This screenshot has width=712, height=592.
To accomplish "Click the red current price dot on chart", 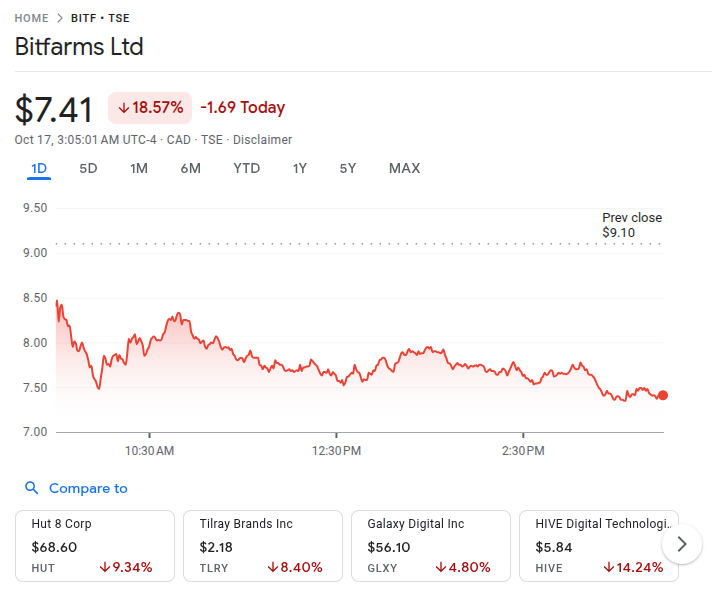I will 663,396.
